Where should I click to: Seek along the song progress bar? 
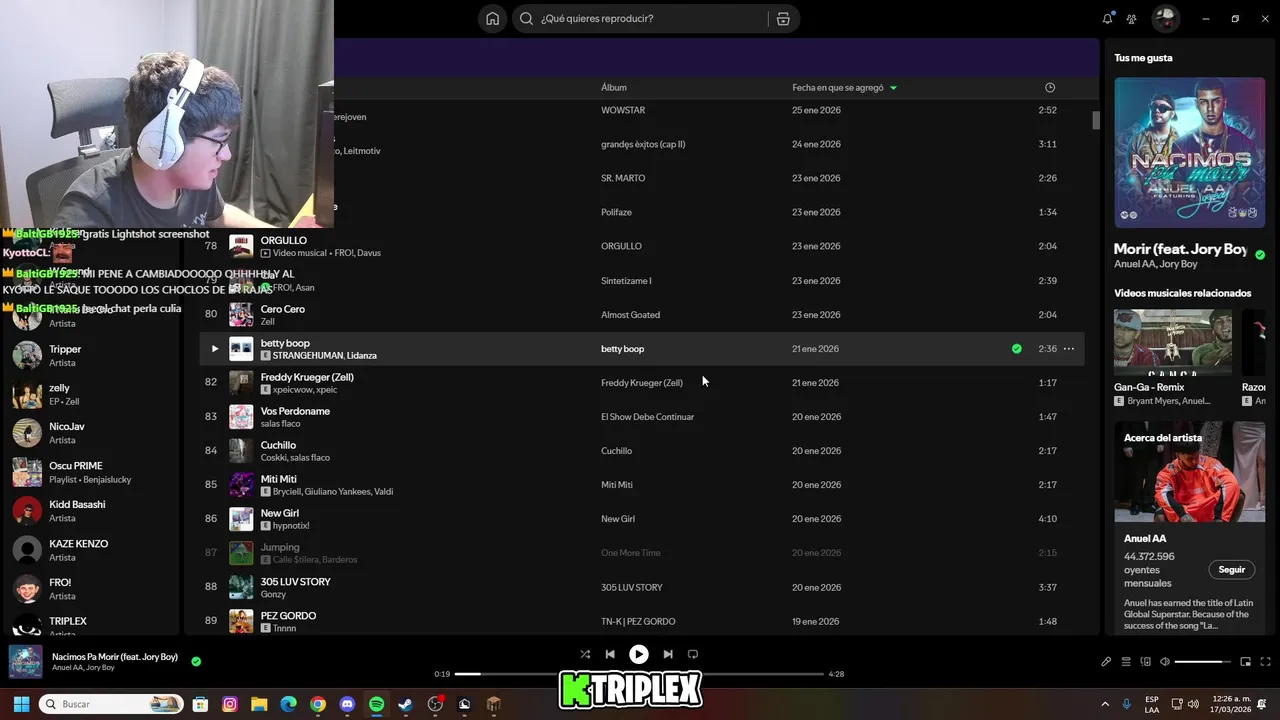point(639,674)
